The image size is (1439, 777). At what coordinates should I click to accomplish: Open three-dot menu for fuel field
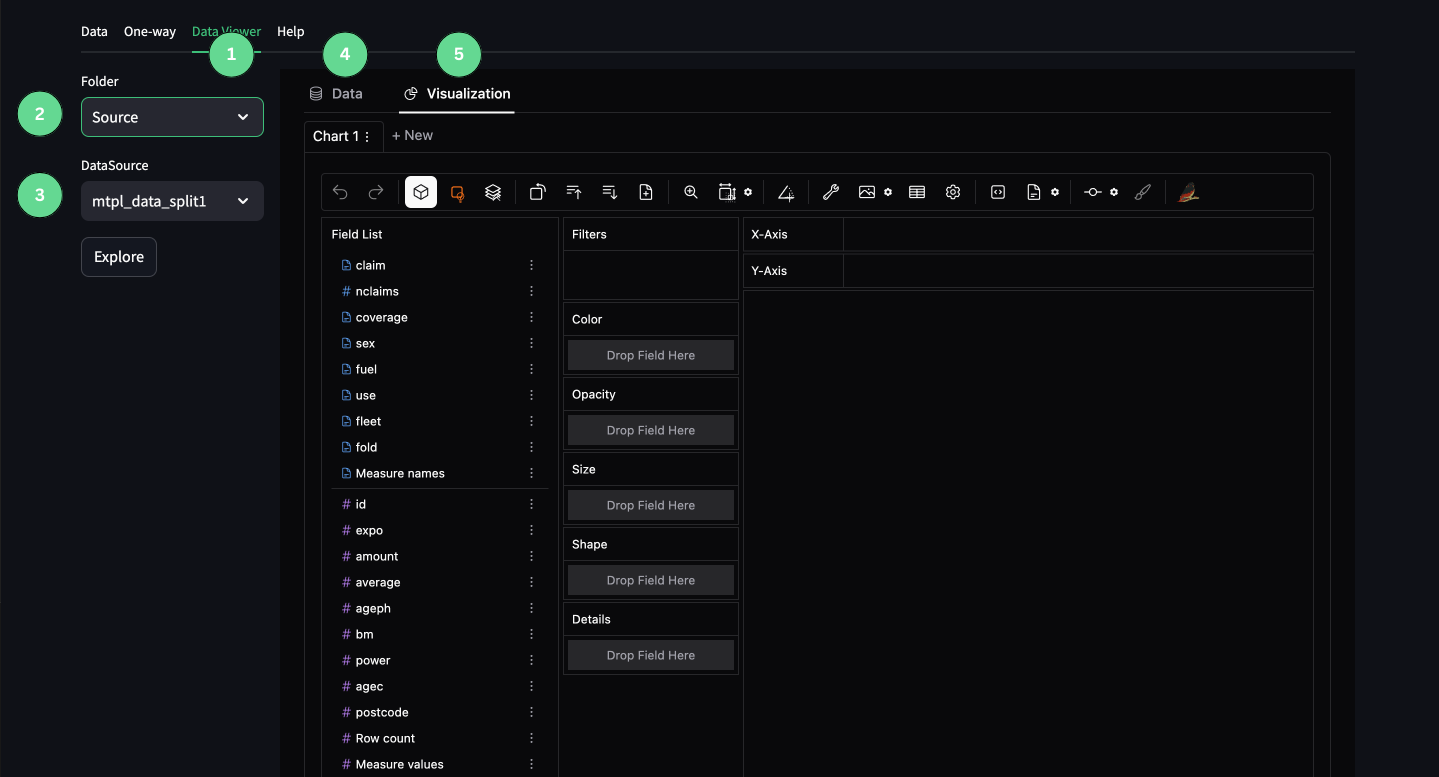coord(532,369)
